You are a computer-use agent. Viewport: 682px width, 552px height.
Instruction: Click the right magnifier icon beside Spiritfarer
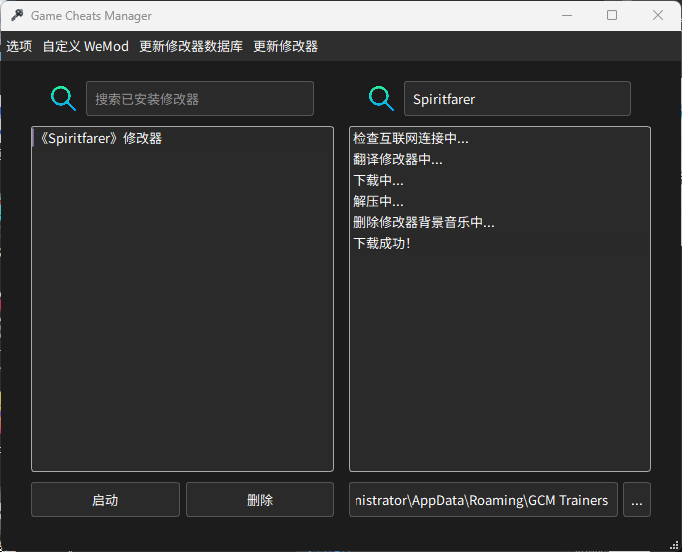381,98
